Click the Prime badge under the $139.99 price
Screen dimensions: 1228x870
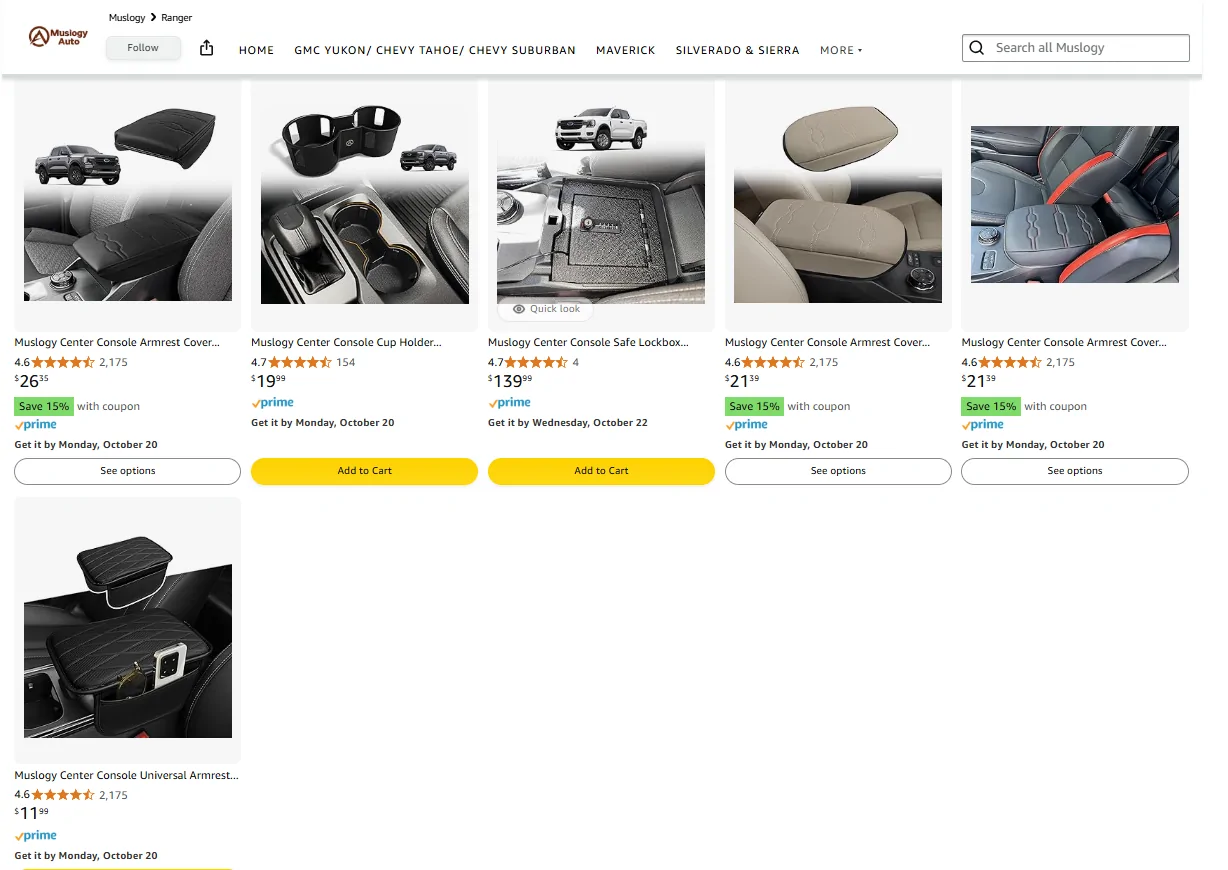(x=510, y=403)
